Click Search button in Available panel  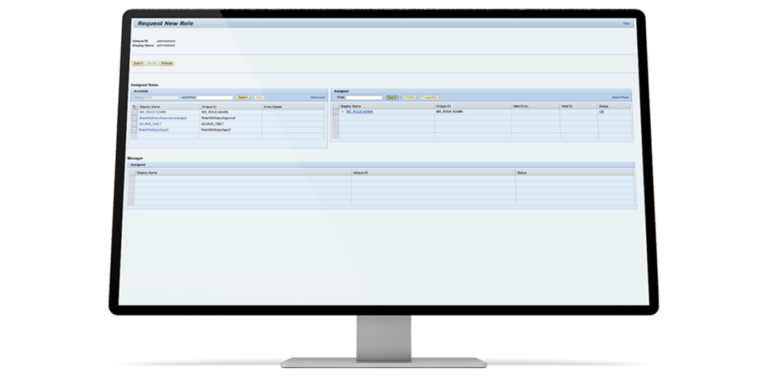pos(243,97)
